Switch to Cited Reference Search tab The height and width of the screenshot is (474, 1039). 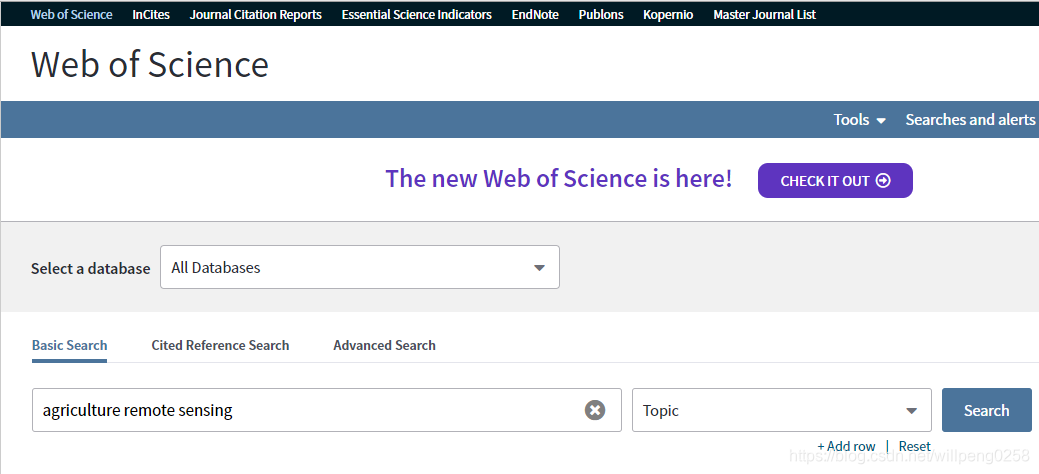tap(220, 345)
